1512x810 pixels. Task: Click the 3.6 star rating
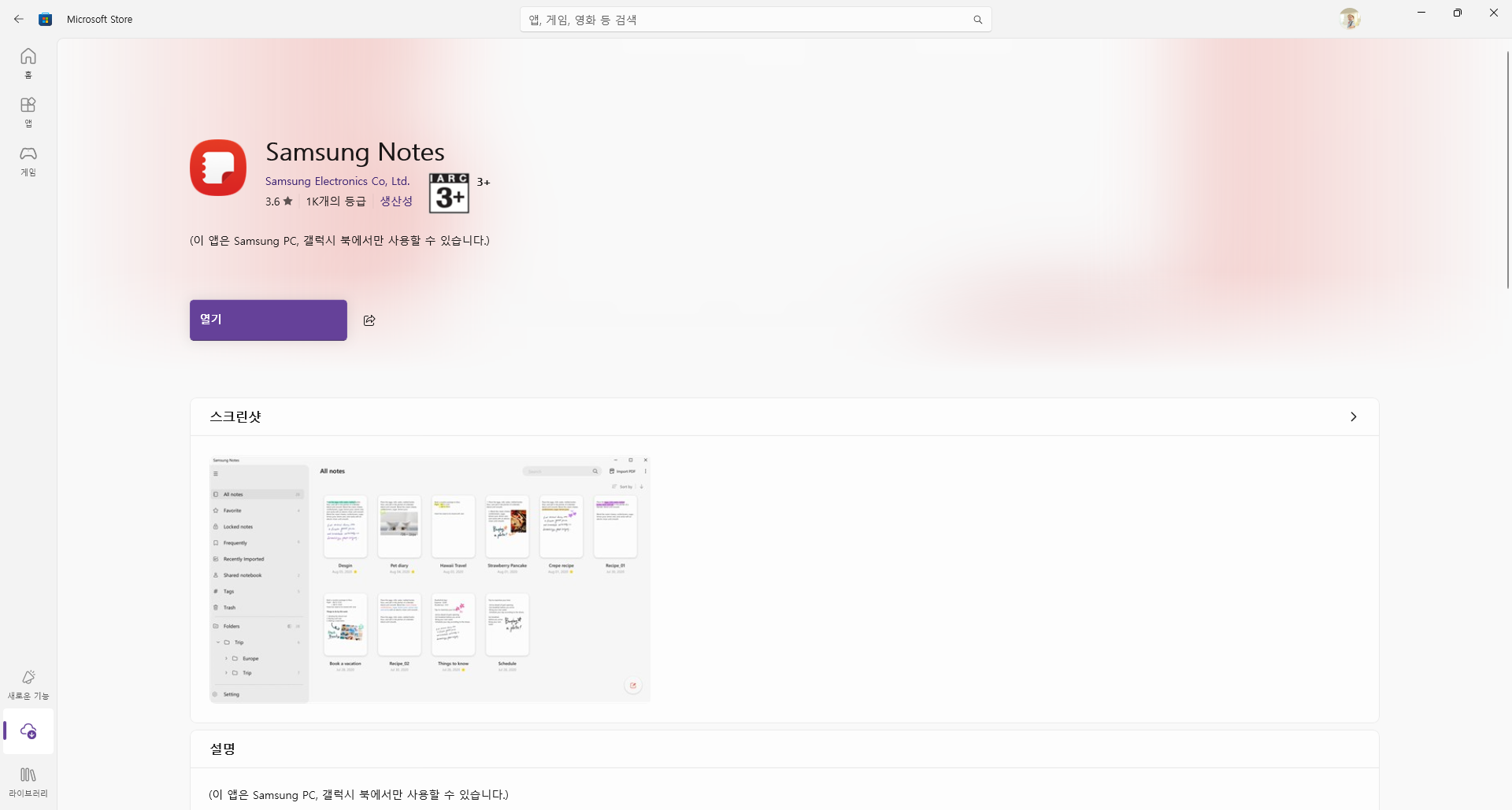pos(279,202)
